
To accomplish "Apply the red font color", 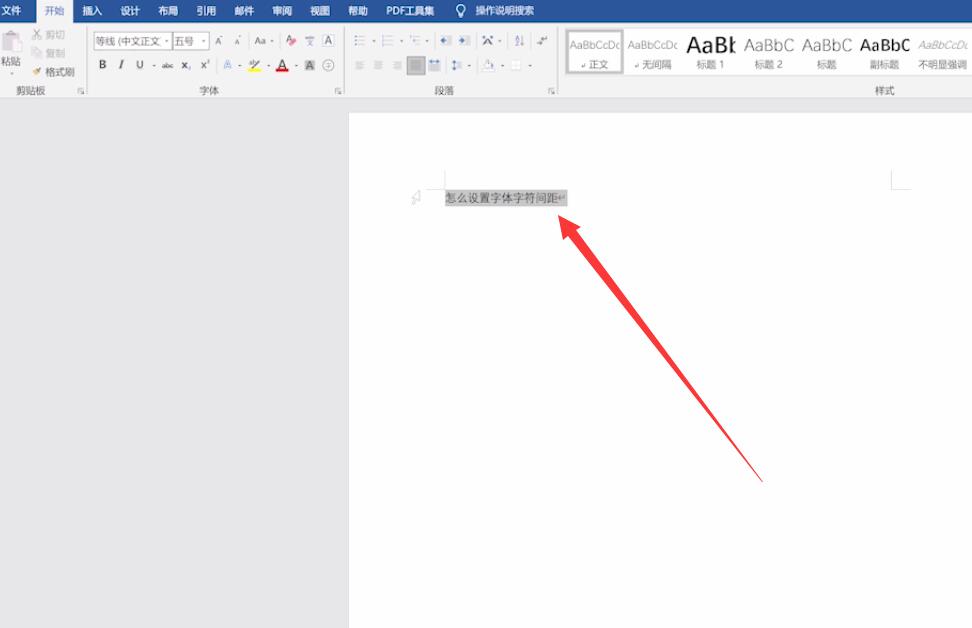I will pos(282,65).
